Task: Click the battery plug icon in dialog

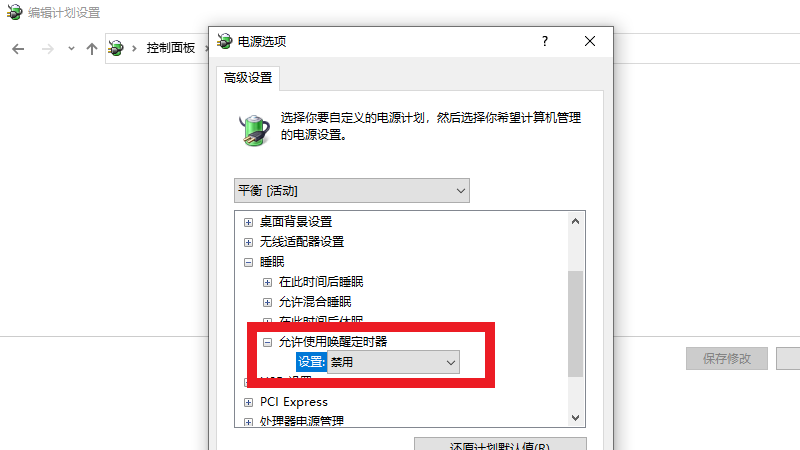Action: (x=255, y=130)
